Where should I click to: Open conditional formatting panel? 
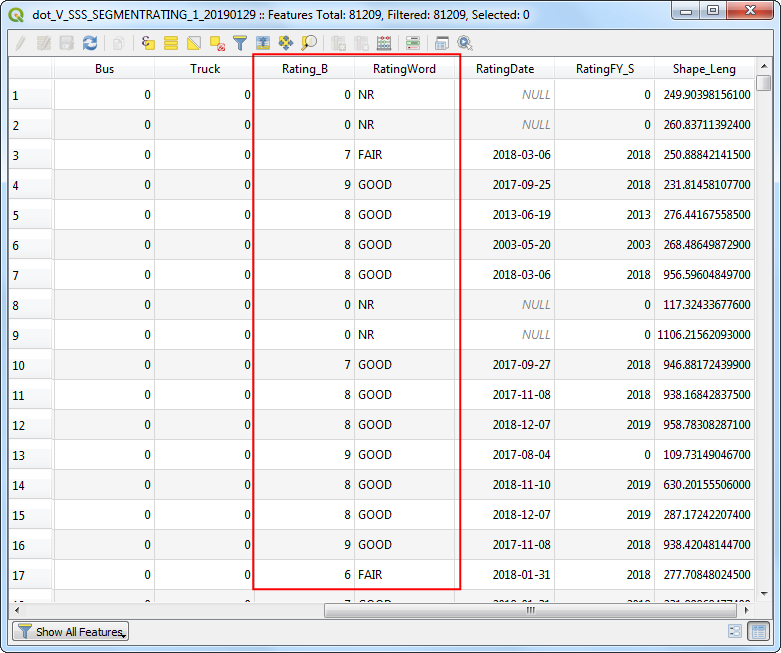pos(413,43)
